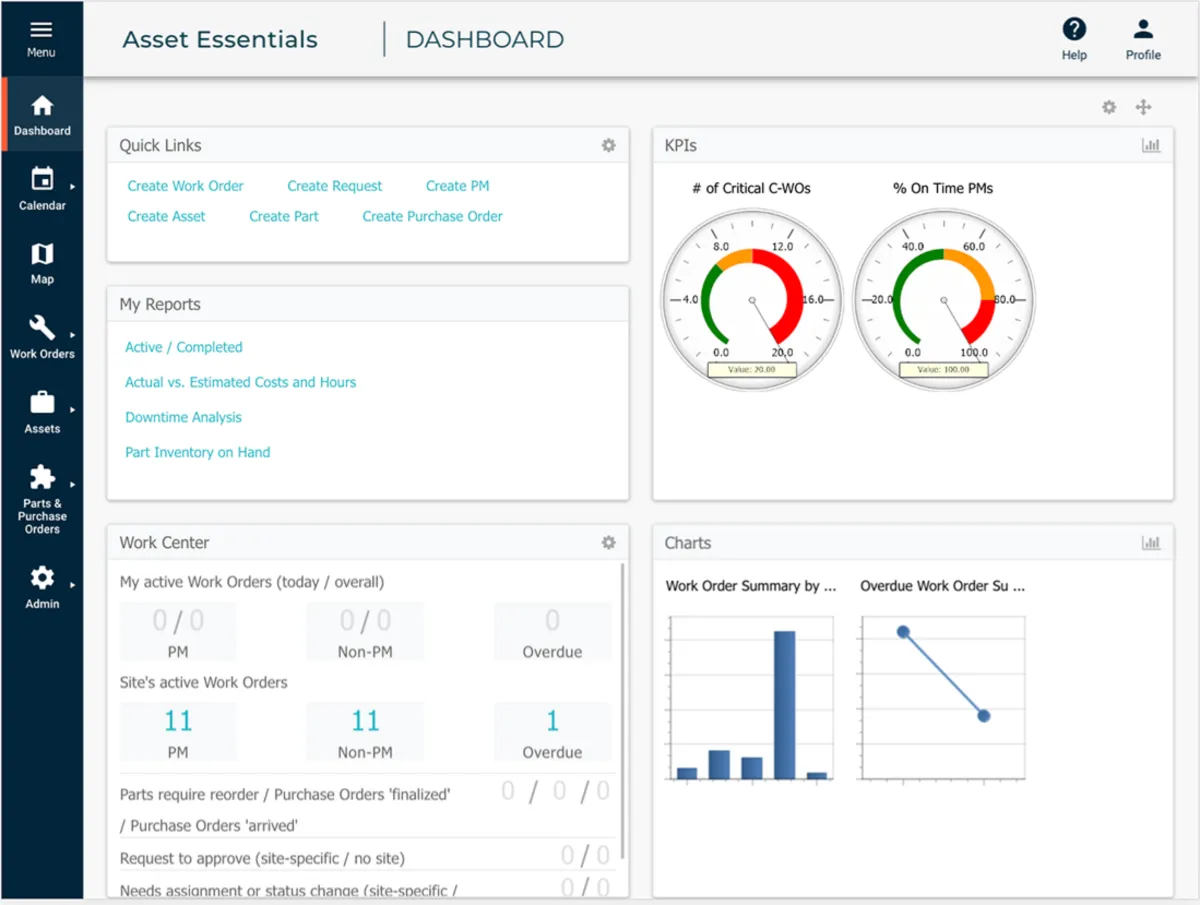Image resolution: width=1200 pixels, height=905 pixels.
Task: Open the Downtime Analysis report
Action: click(183, 417)
